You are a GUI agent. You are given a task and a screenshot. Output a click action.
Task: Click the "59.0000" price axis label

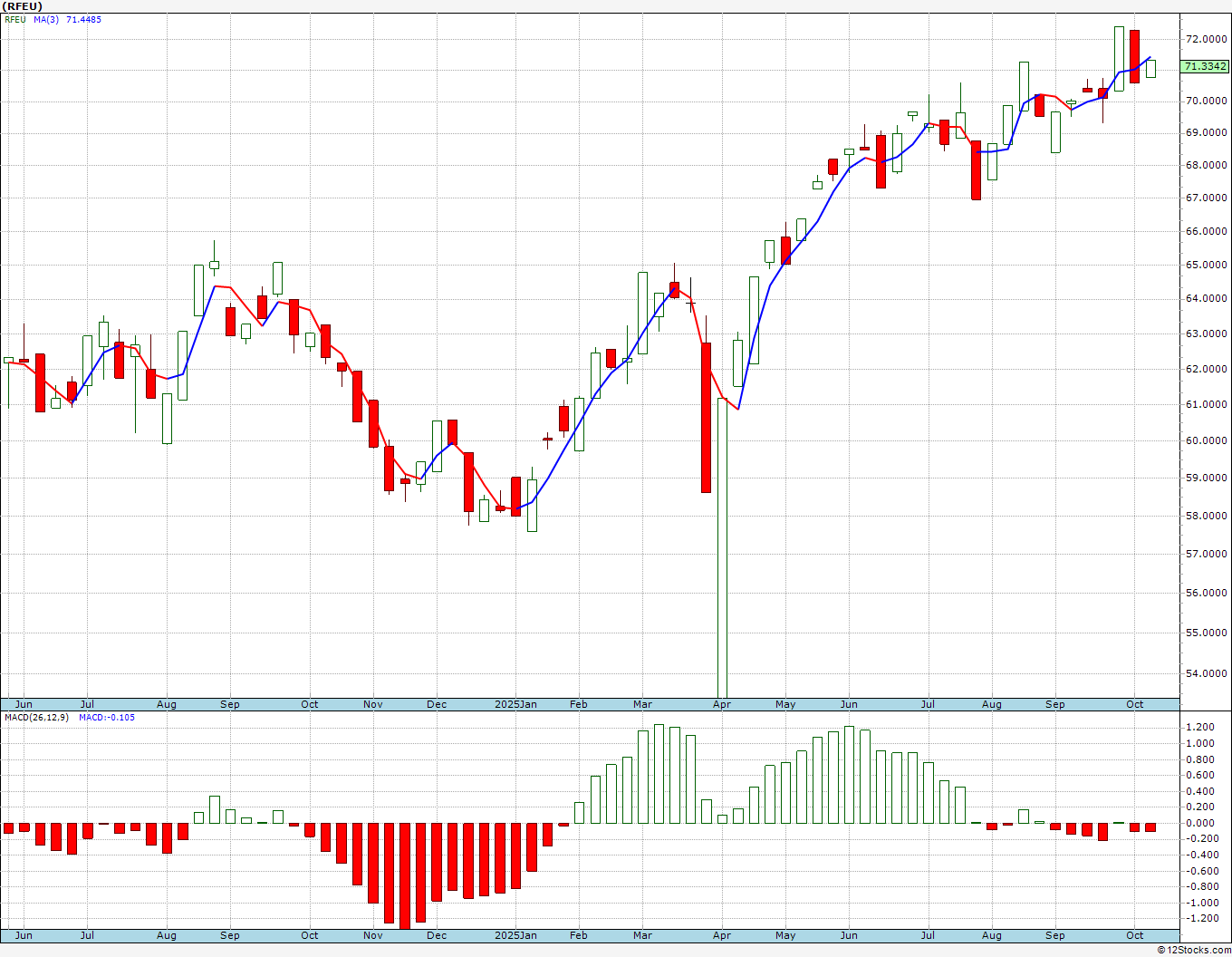[1206, 478]
